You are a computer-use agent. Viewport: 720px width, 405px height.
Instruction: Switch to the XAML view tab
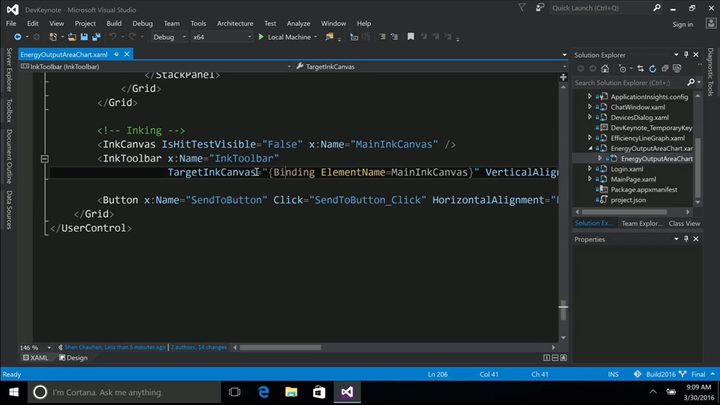pos(35,358)
